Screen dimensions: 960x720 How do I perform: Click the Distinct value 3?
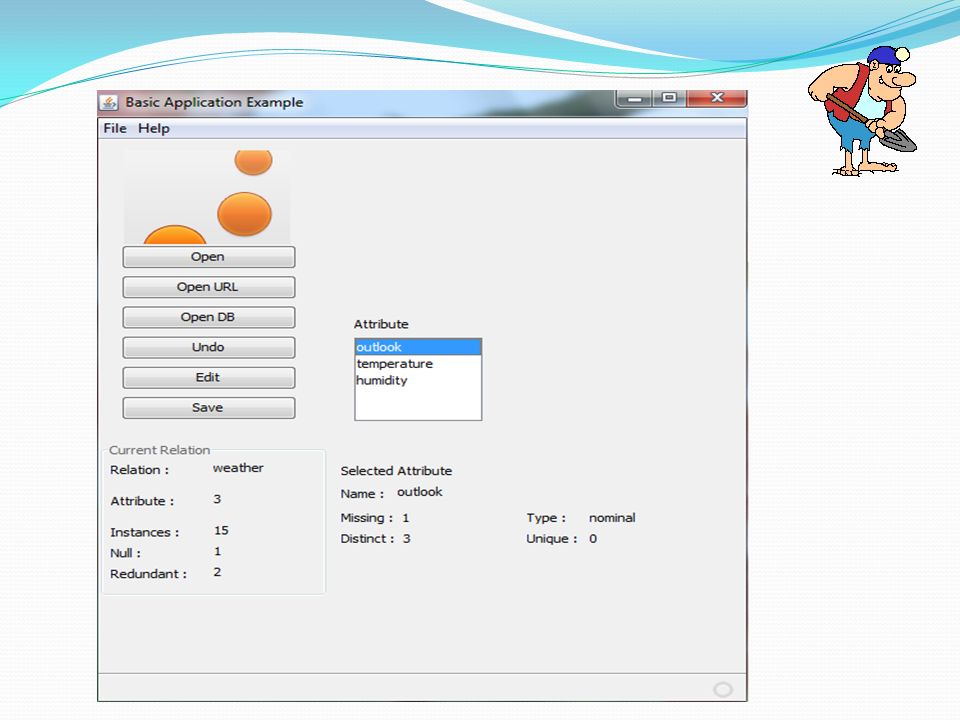pyautogui.click(x=407, y=539)
